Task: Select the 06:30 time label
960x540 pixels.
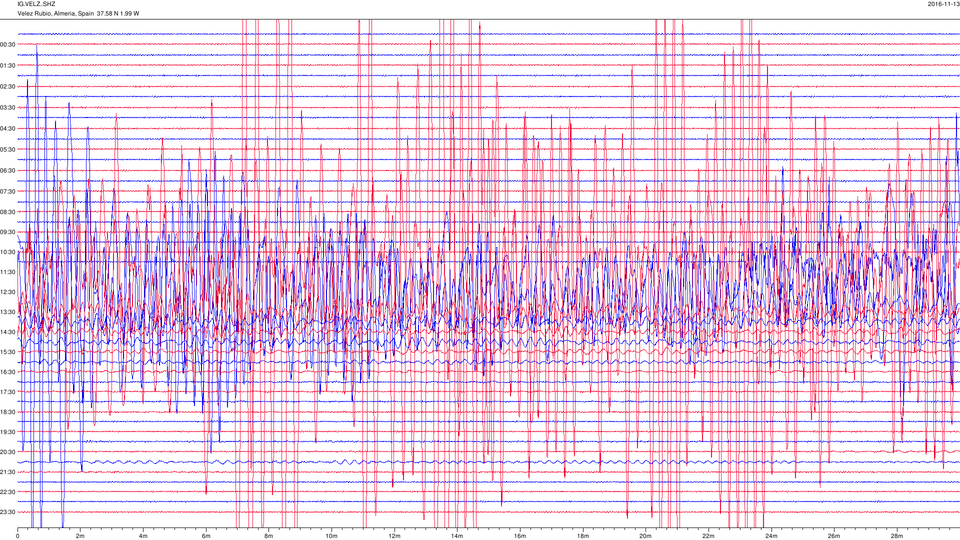Action: click(x=7, y=171)
